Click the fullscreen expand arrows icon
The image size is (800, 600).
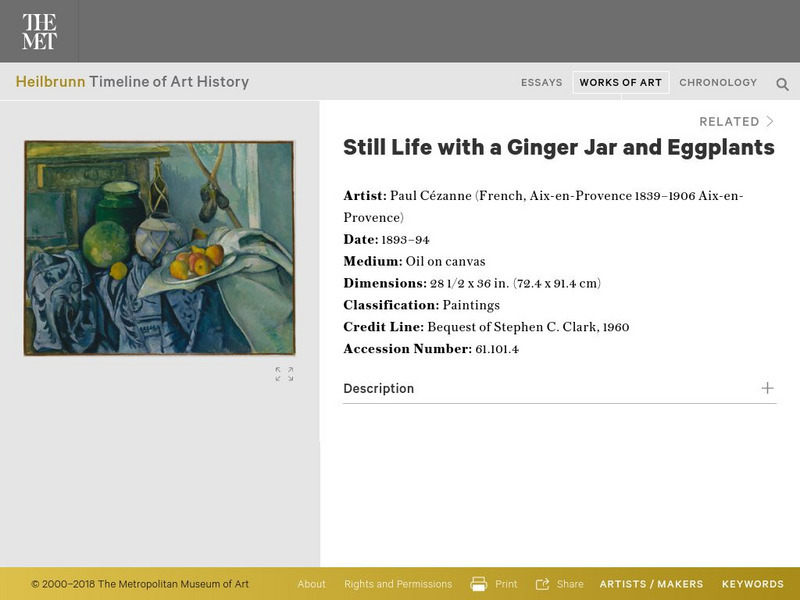tap(284, 373)
